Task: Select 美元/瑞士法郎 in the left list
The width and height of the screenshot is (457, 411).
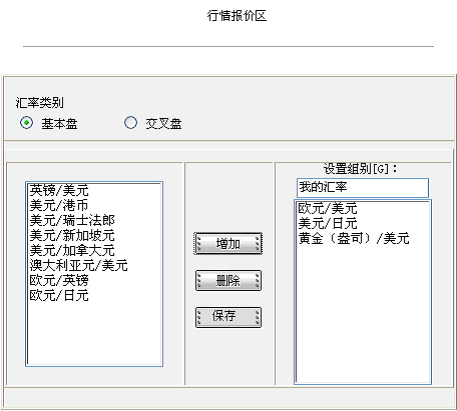Action: pos(94,220)
